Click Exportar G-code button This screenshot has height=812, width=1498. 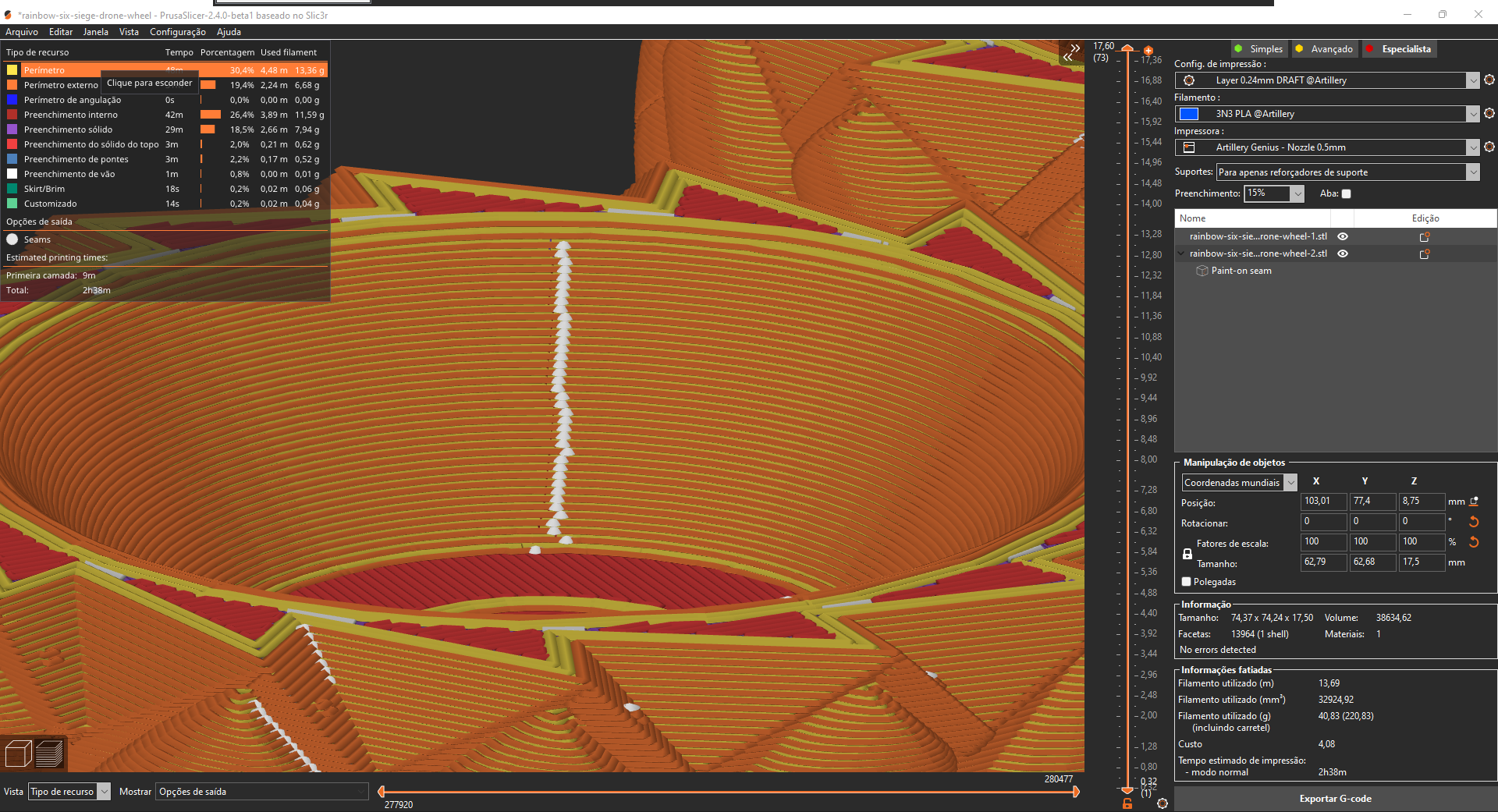pyautogui.click(x=1335, y=799)
